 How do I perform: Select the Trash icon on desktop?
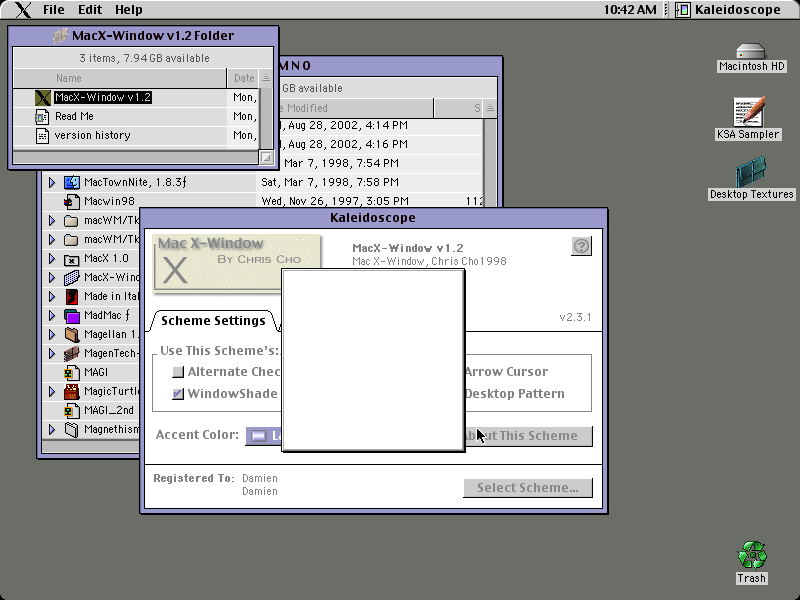tap(752, 556)
